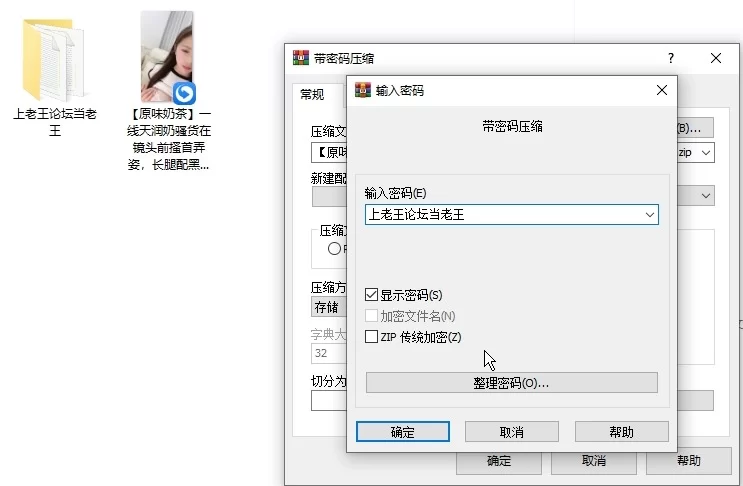Click the help question mark in 带密码压缩 window
Viewport: 743px width, 486px height.
pyautogui.click(x=671, y=58)
